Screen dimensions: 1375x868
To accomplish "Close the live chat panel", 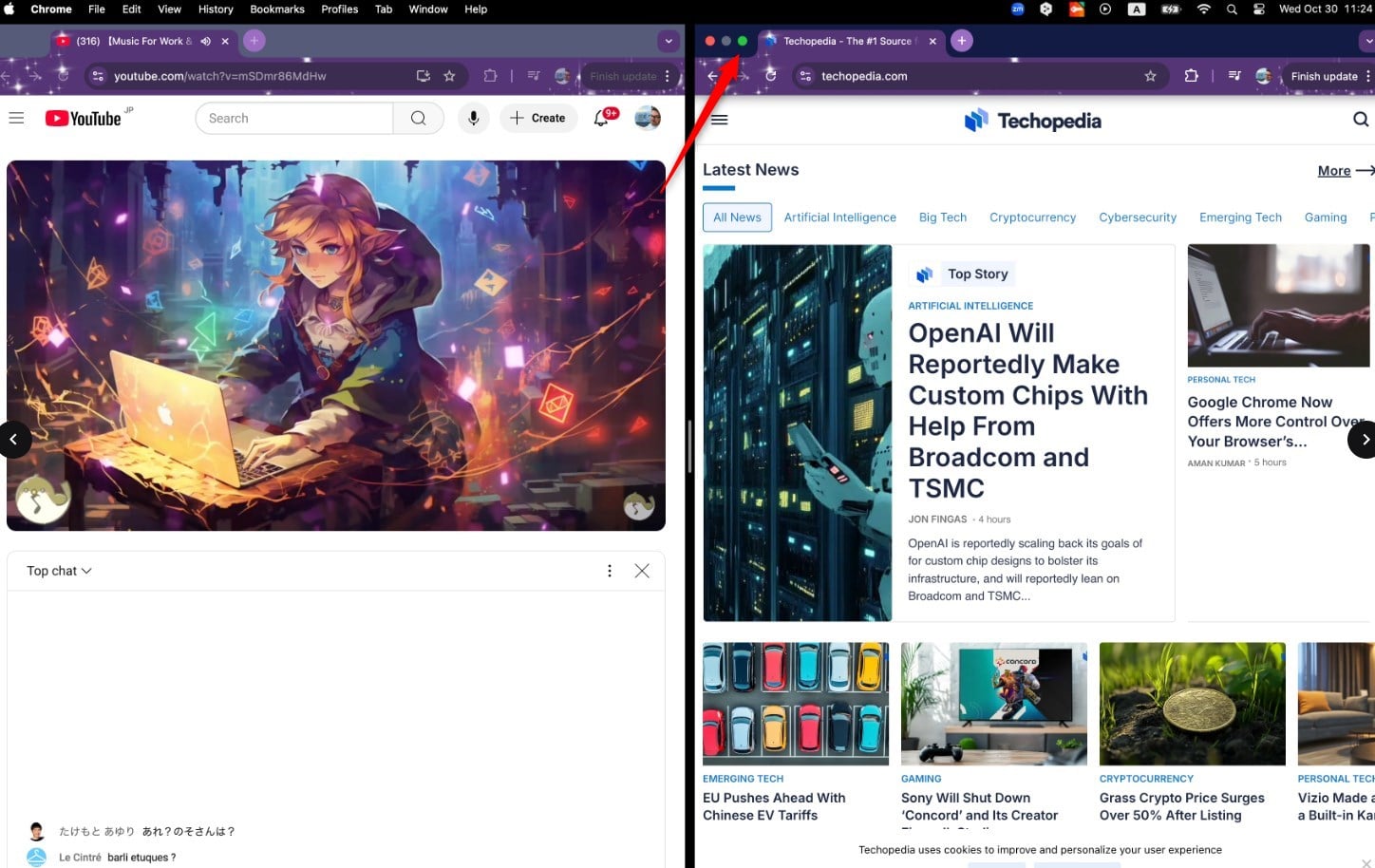I will (642, 571).
